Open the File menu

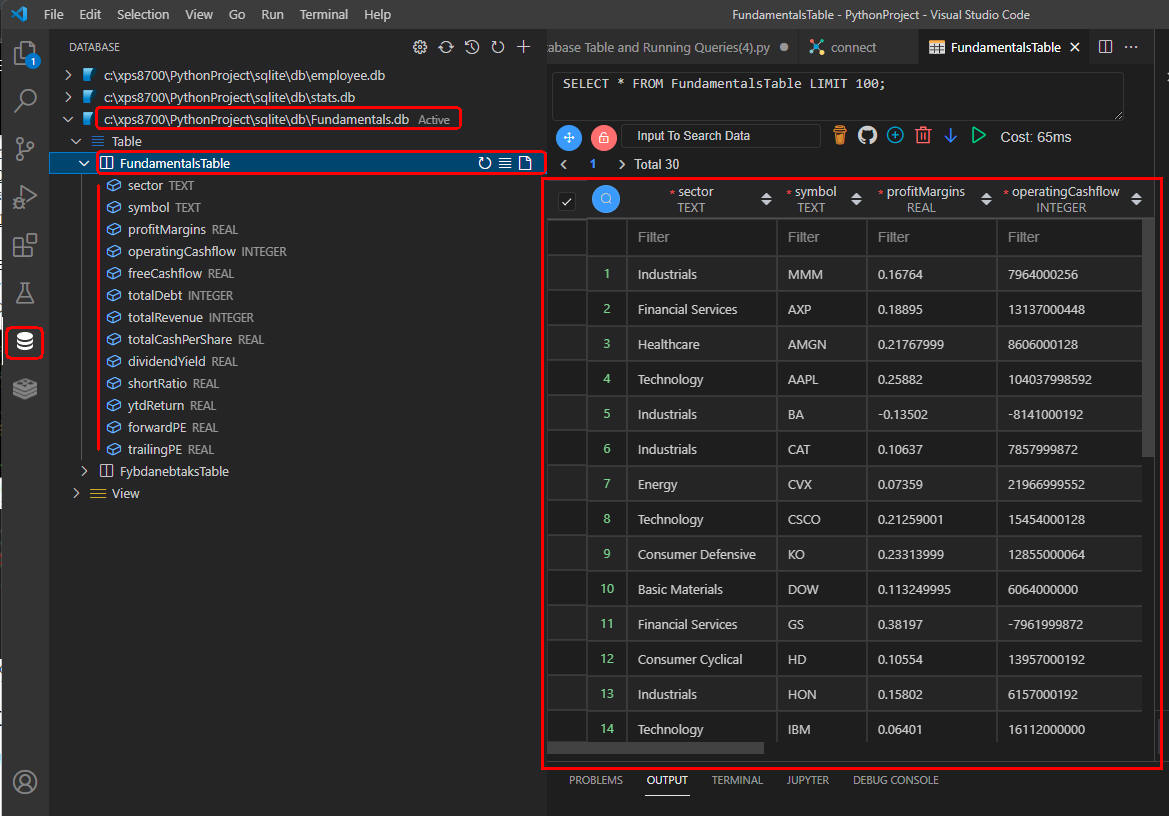point(54,14)
